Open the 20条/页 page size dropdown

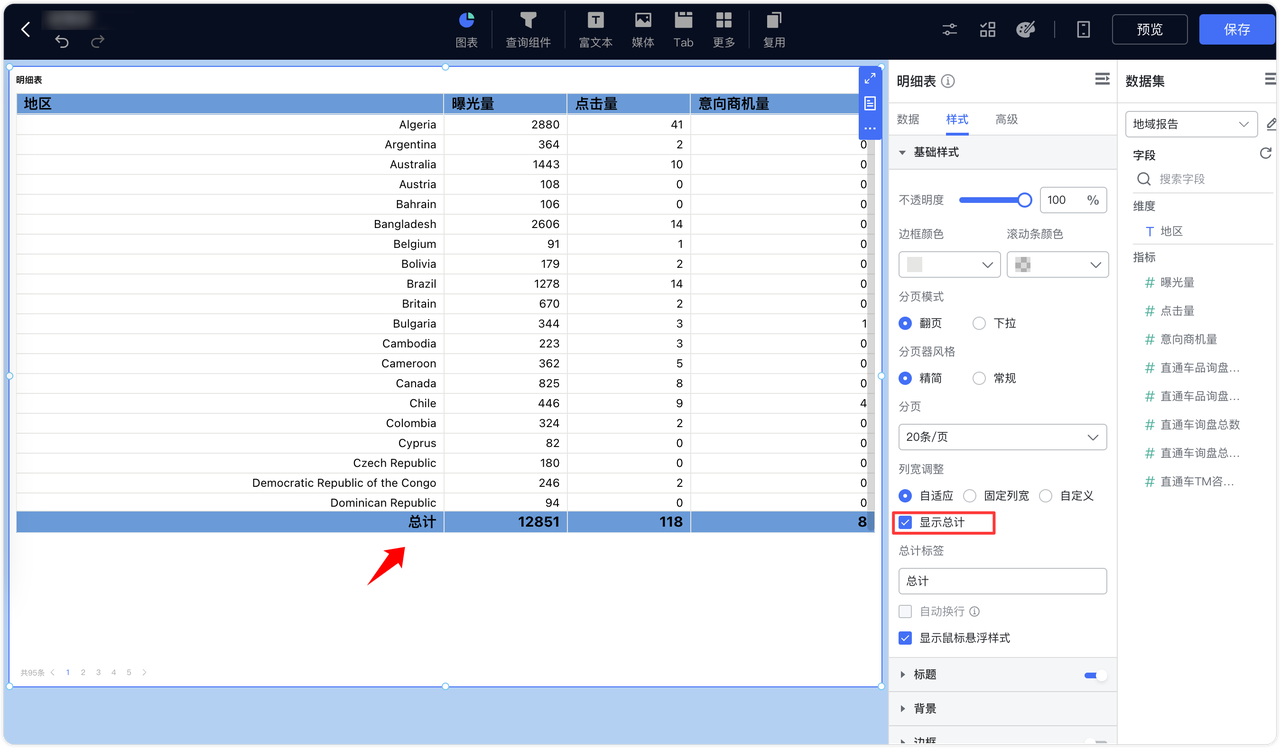tap(1003, 437)
